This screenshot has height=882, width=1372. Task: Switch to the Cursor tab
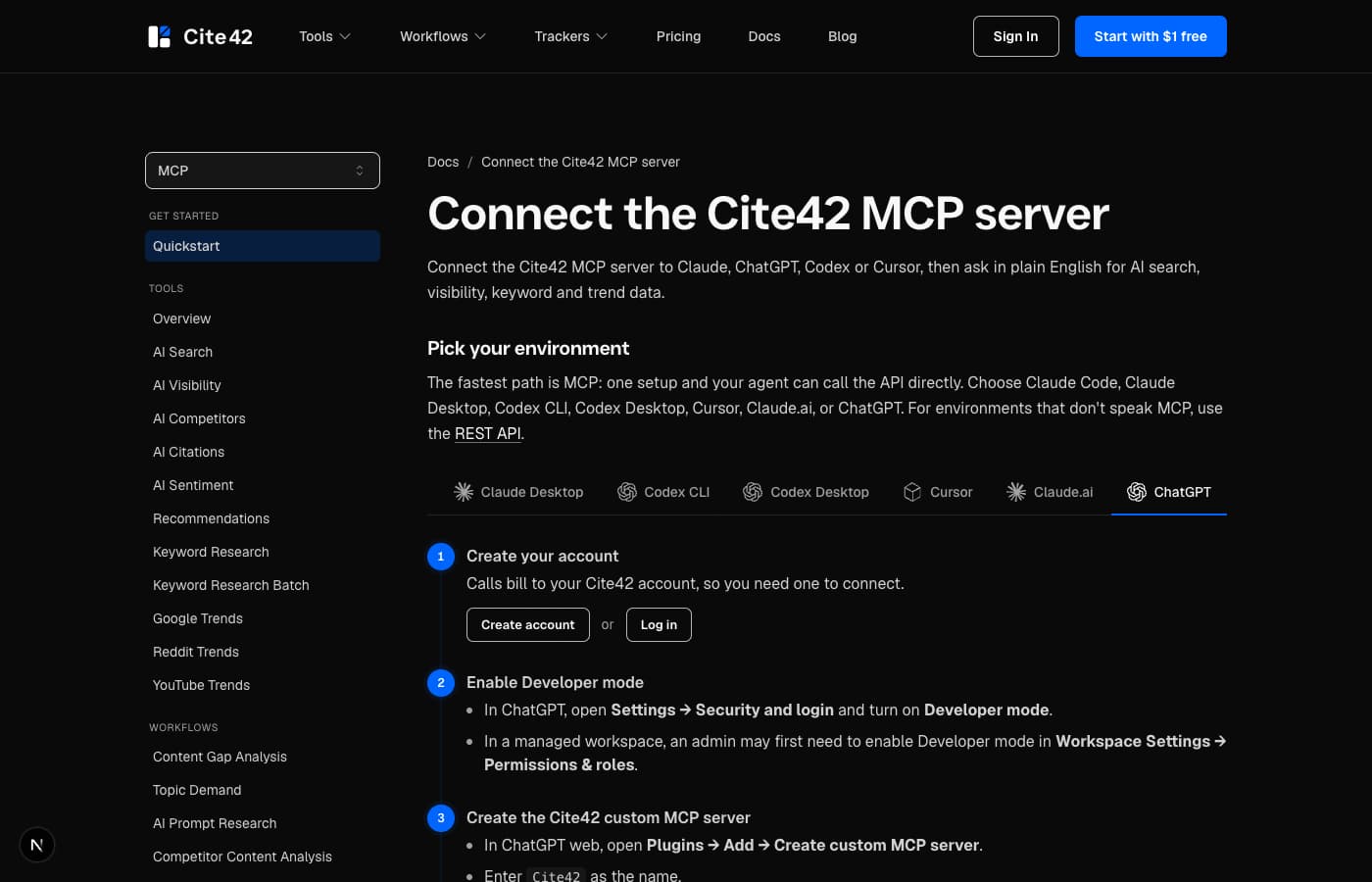[x=938, y=492]
